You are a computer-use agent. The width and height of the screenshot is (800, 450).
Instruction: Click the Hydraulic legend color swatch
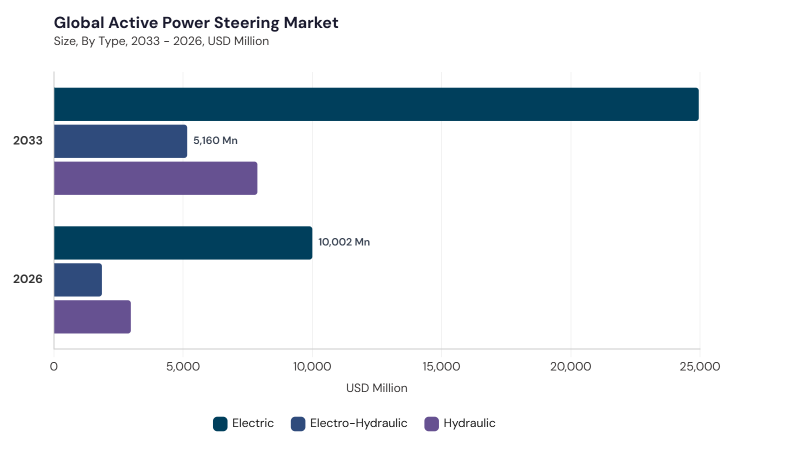click(432, 423)
